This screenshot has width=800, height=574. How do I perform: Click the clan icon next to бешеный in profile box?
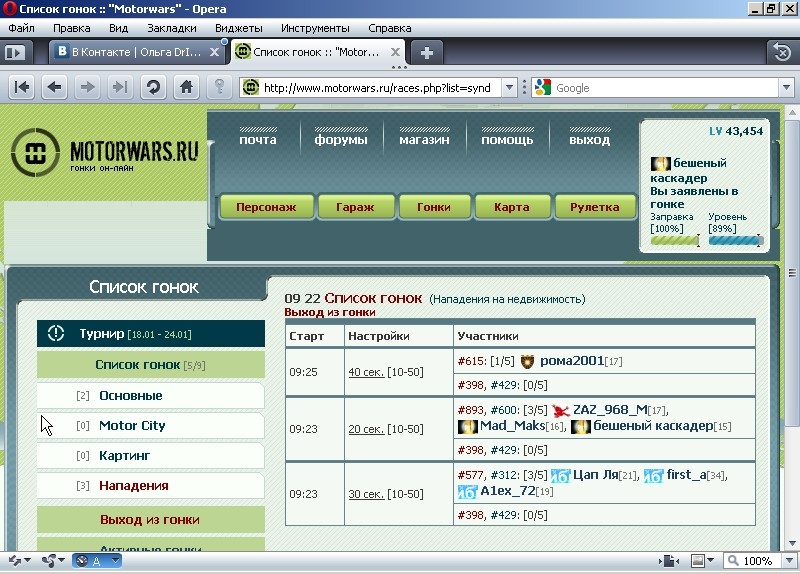click(660, 164)
